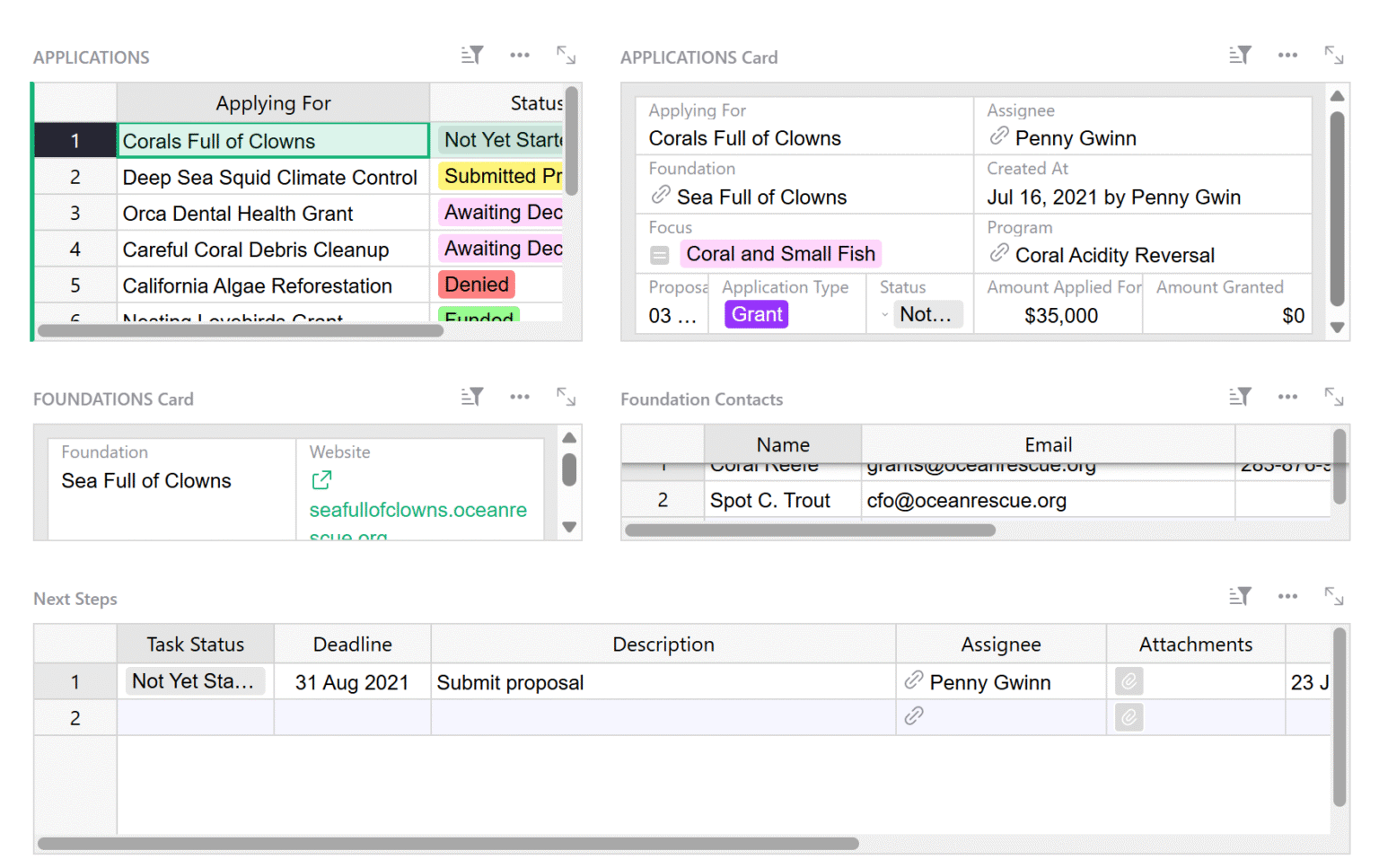Open the FOUNDATIONS Card ellipsis menu
This screenshot has width=1379, height=868.
point(519,396)
